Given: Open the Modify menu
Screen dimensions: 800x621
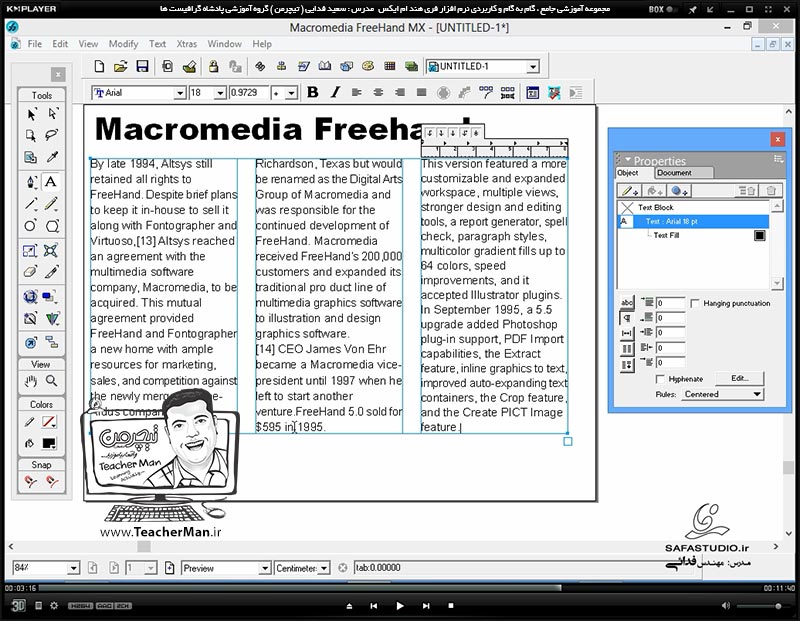Looking at the screenshot, I should pyautogui.click(x=123, y=44).
